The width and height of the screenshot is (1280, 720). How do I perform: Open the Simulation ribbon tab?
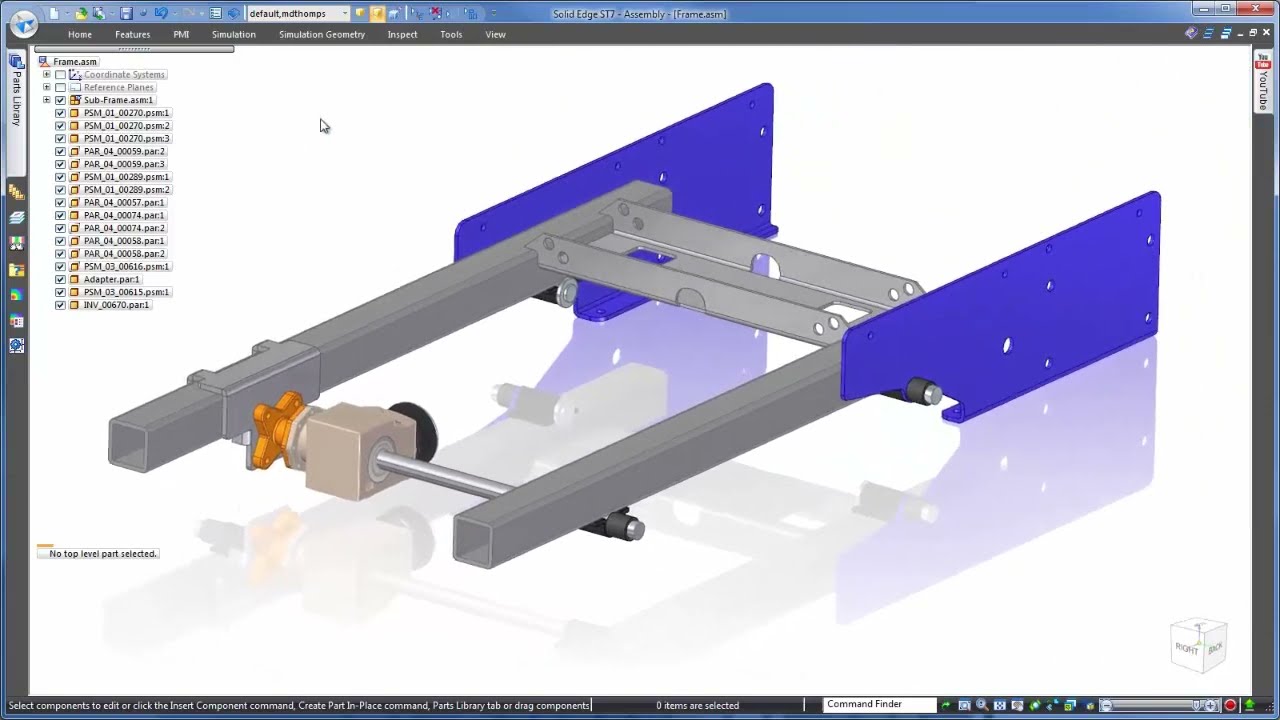tap(234, 34)
